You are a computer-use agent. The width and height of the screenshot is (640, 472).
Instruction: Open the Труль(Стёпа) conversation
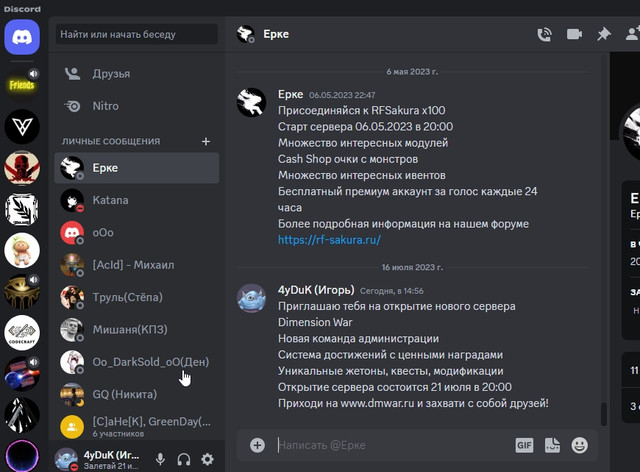[137, 297]
